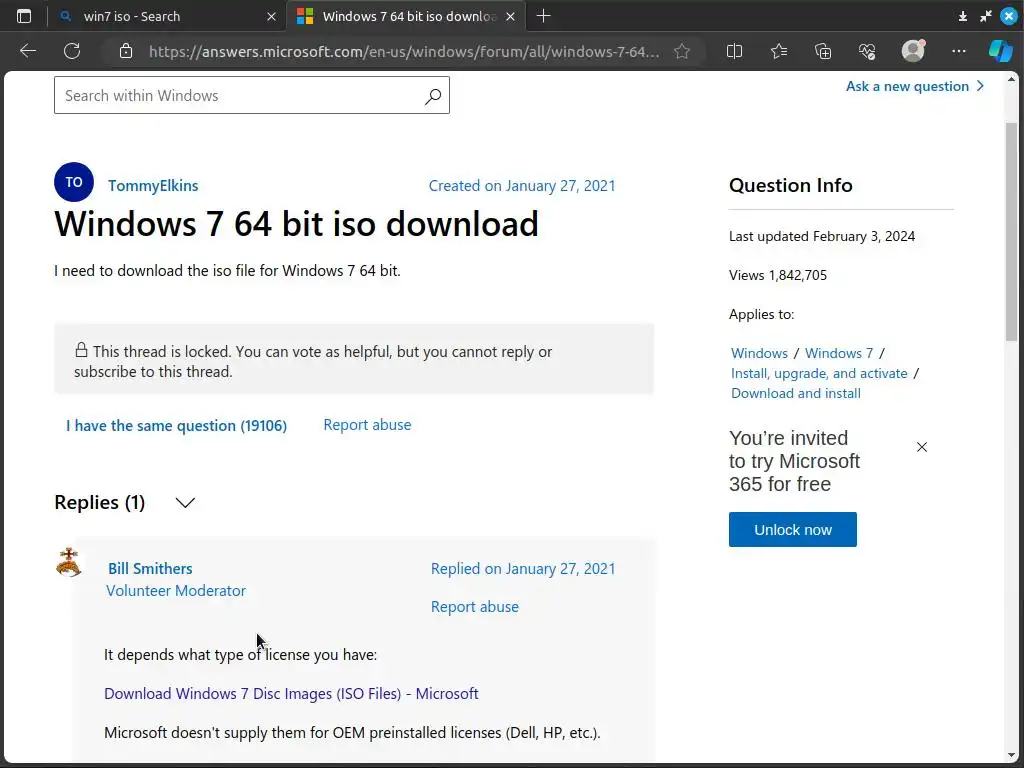Click the Volunteer Moderator label
Image resolution: width=1024 pixels, height=768 pixels.
point(176,591)
